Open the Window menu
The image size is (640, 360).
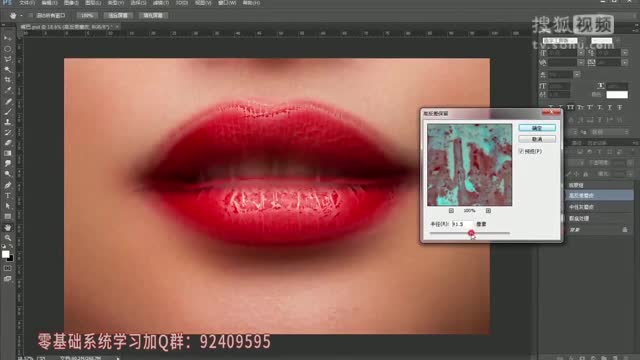[227, 2]
